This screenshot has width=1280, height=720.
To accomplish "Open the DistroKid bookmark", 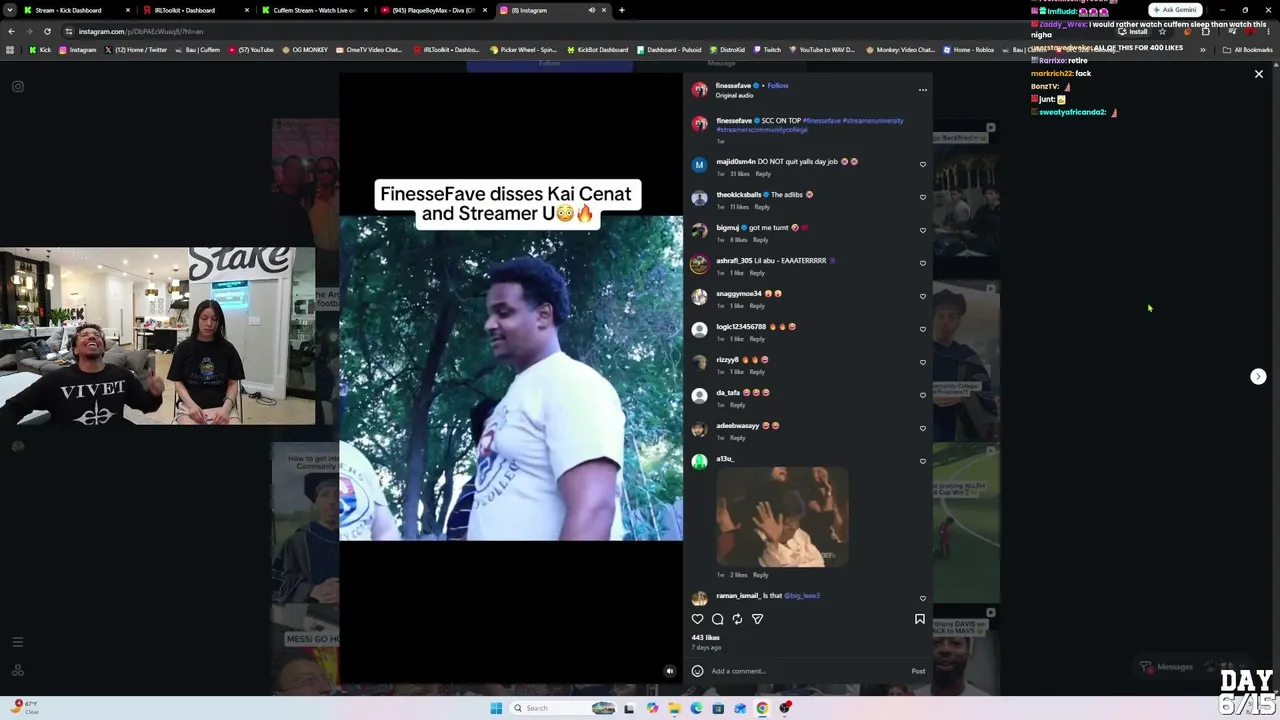I will pos(728,50).
